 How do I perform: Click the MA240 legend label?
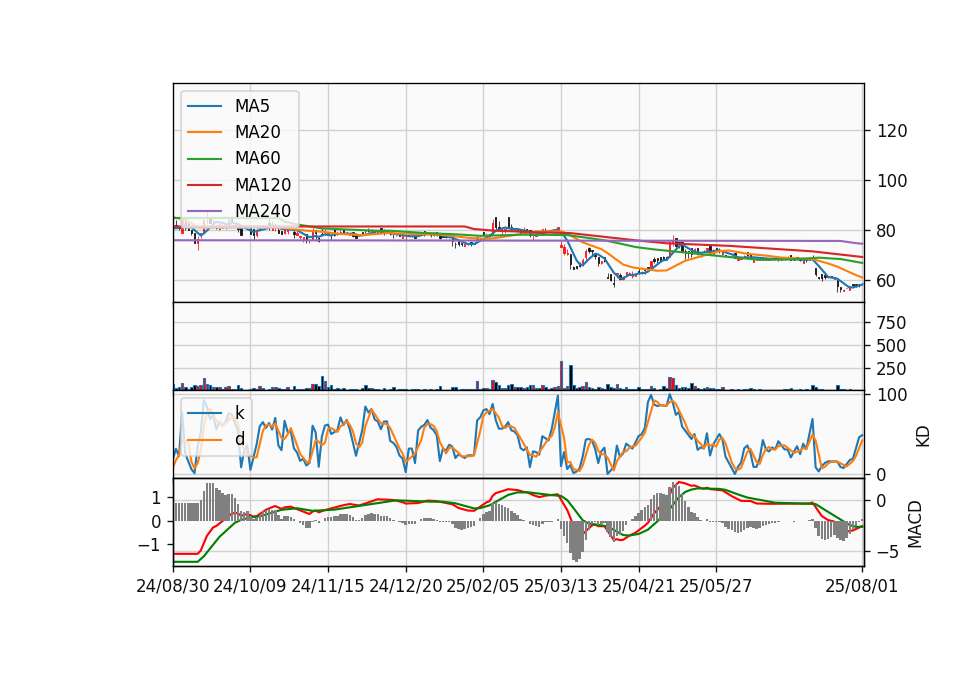coord(263,211)
